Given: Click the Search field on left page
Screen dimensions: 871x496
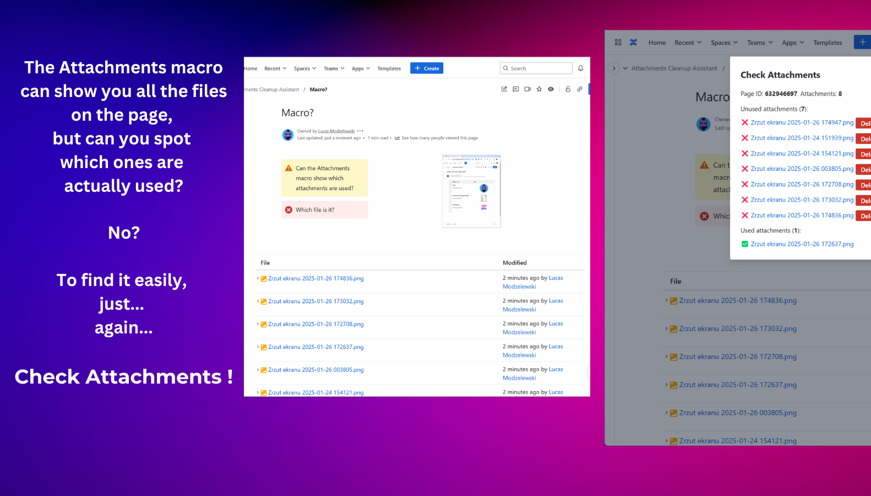Looking at the screenshot, I should pyautogui.click(x=536, y=68).
